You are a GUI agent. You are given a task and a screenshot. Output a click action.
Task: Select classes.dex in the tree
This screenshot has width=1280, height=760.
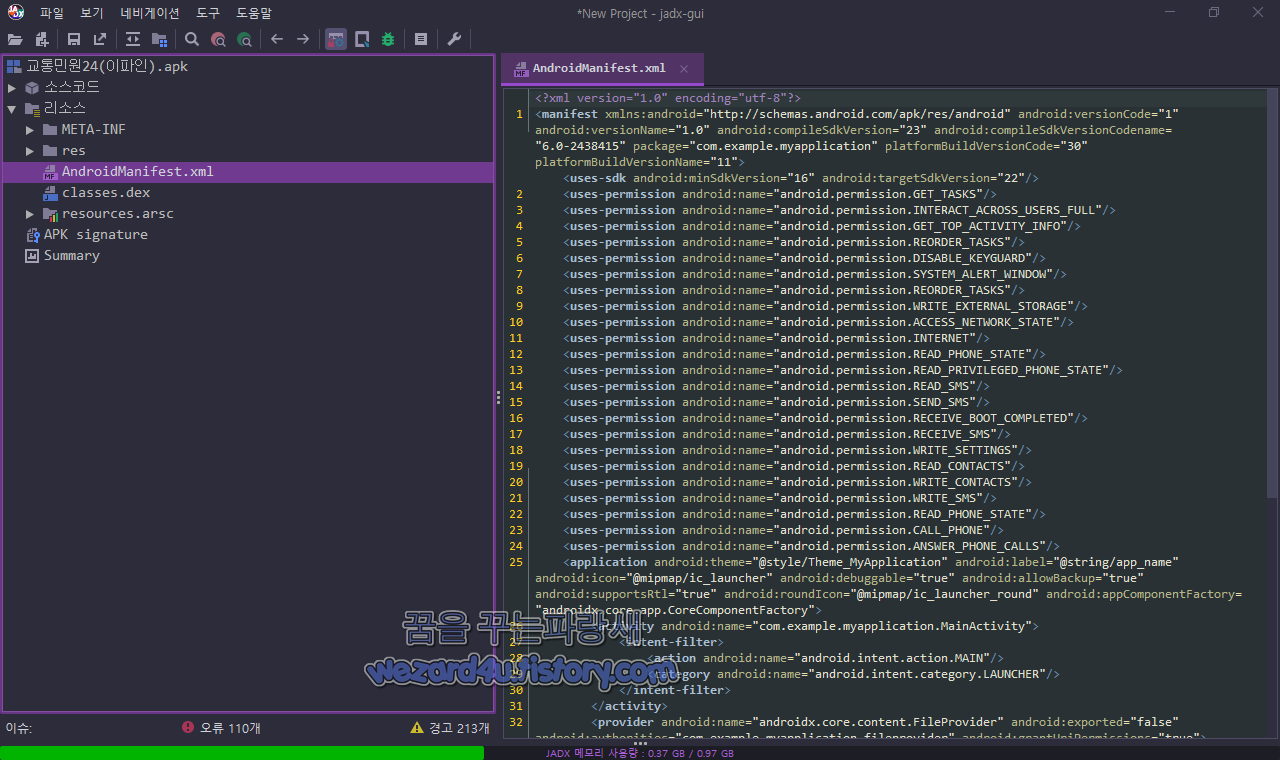(x=106, y=192)
